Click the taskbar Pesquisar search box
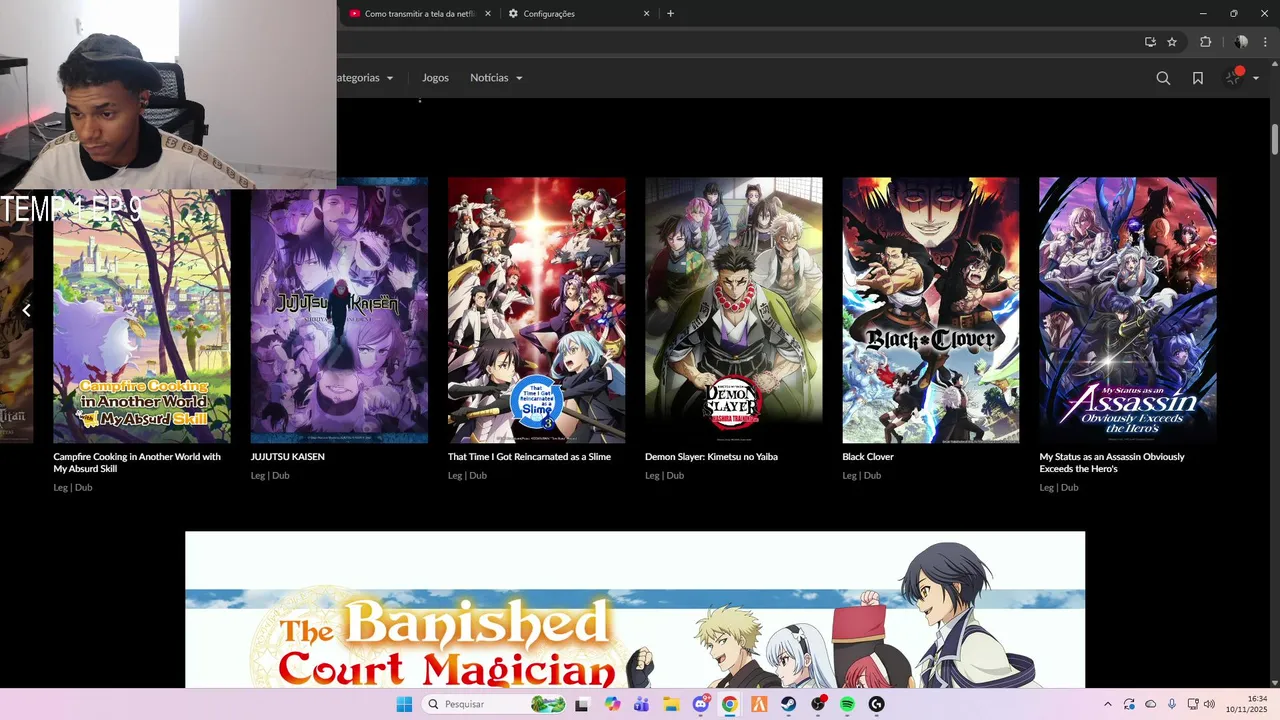Viewport: 1280px width, 720px height. pos(495,704)
